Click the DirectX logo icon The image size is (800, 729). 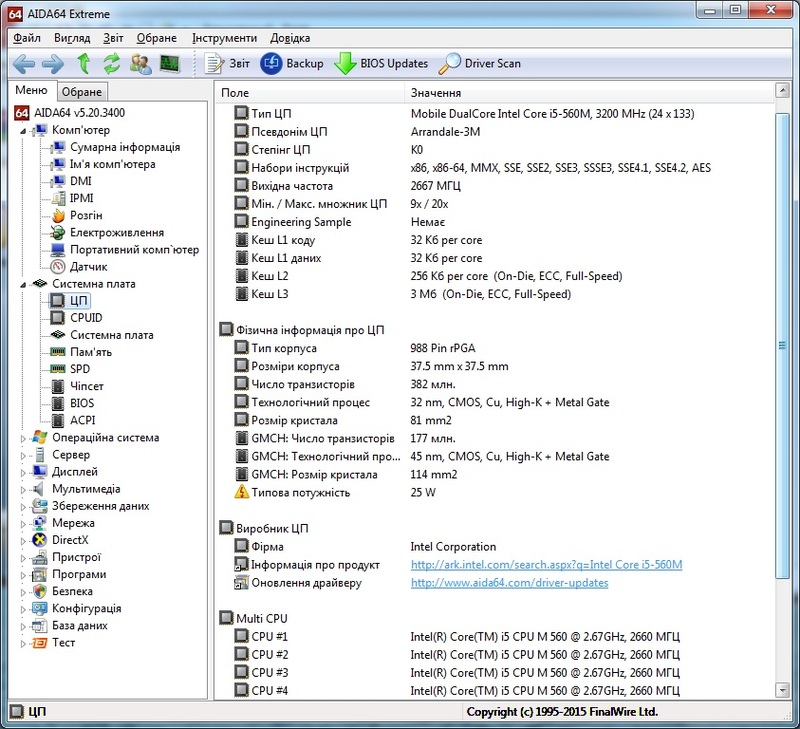[x=39, y=540]
